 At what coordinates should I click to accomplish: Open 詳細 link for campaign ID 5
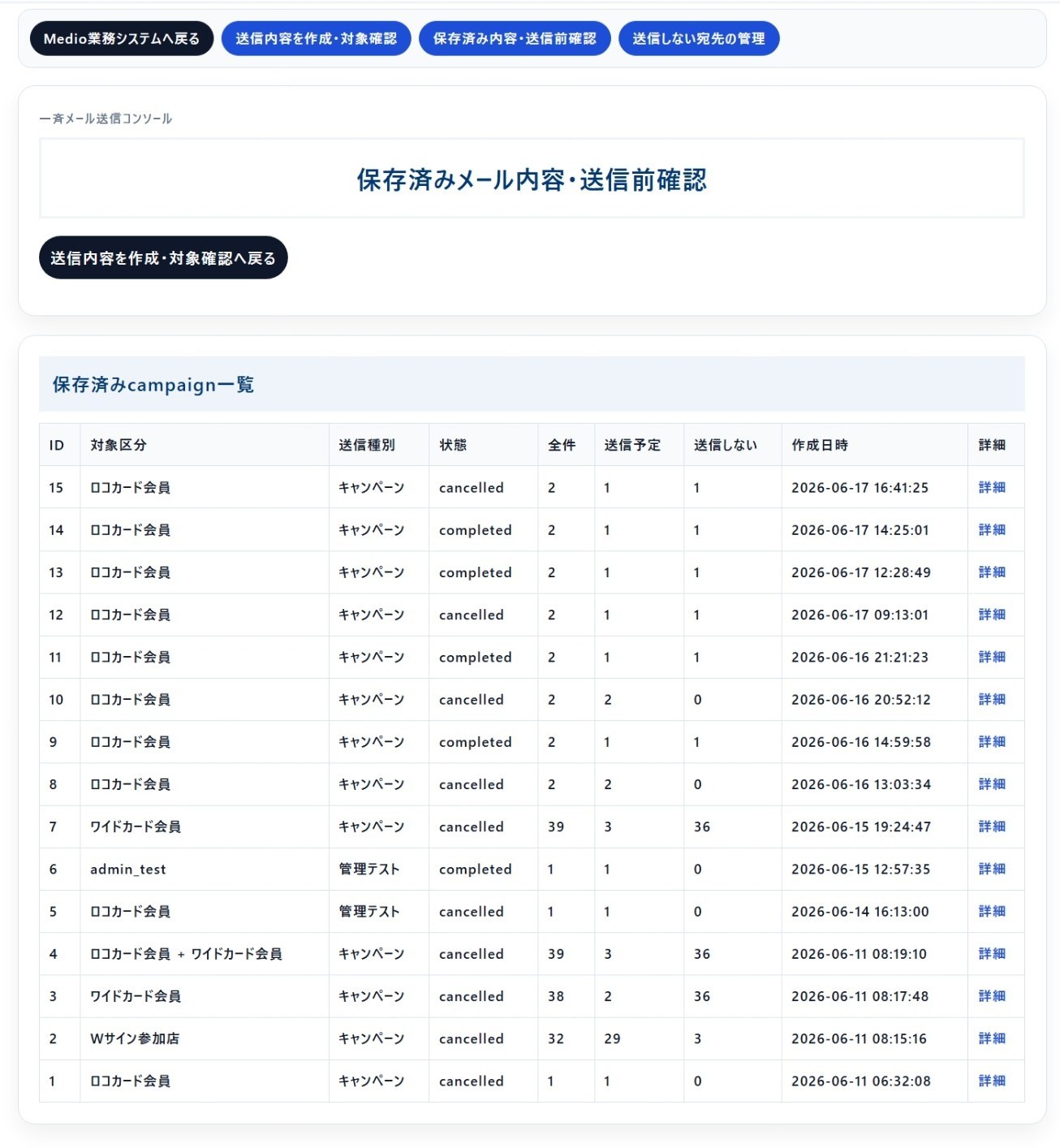(x=992, y=911)
